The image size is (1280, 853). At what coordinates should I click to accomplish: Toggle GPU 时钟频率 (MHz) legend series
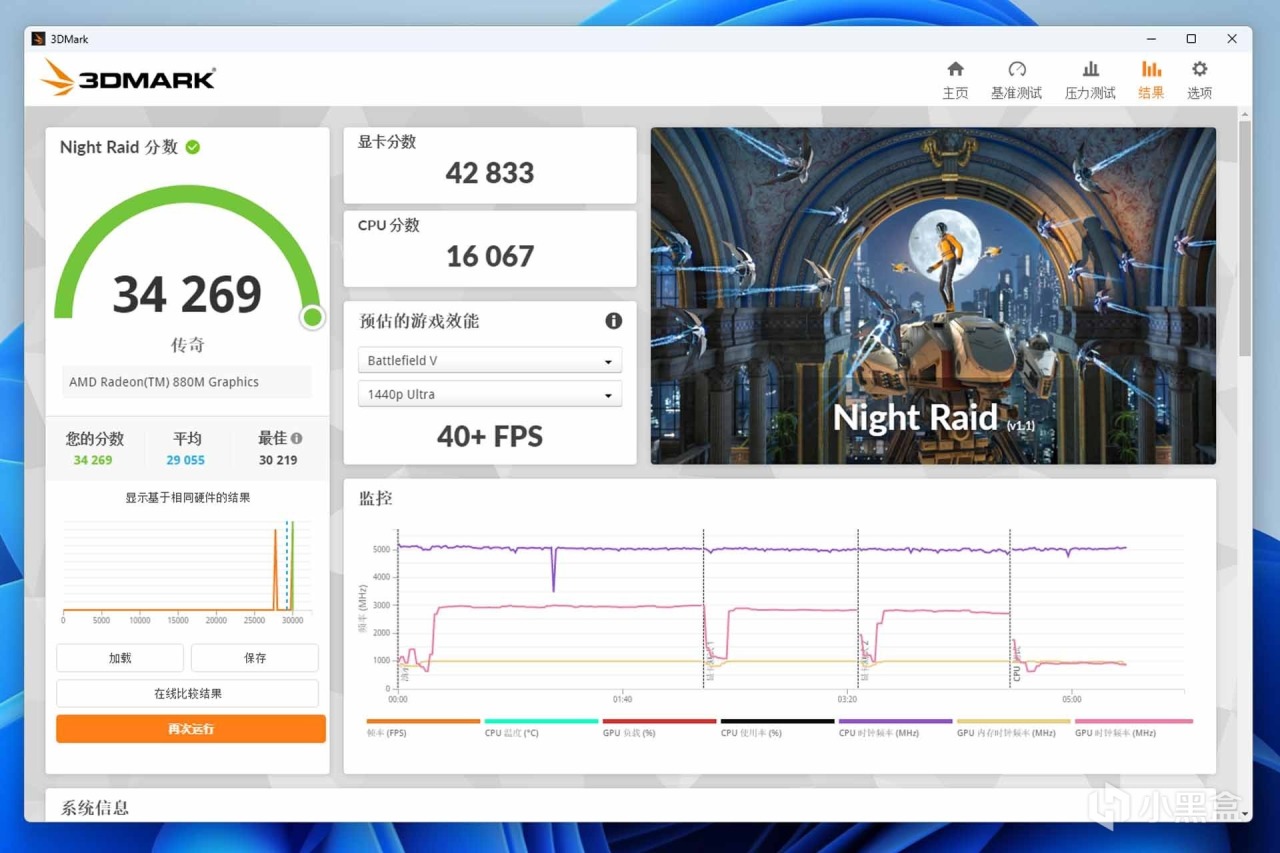point(1134,728)
